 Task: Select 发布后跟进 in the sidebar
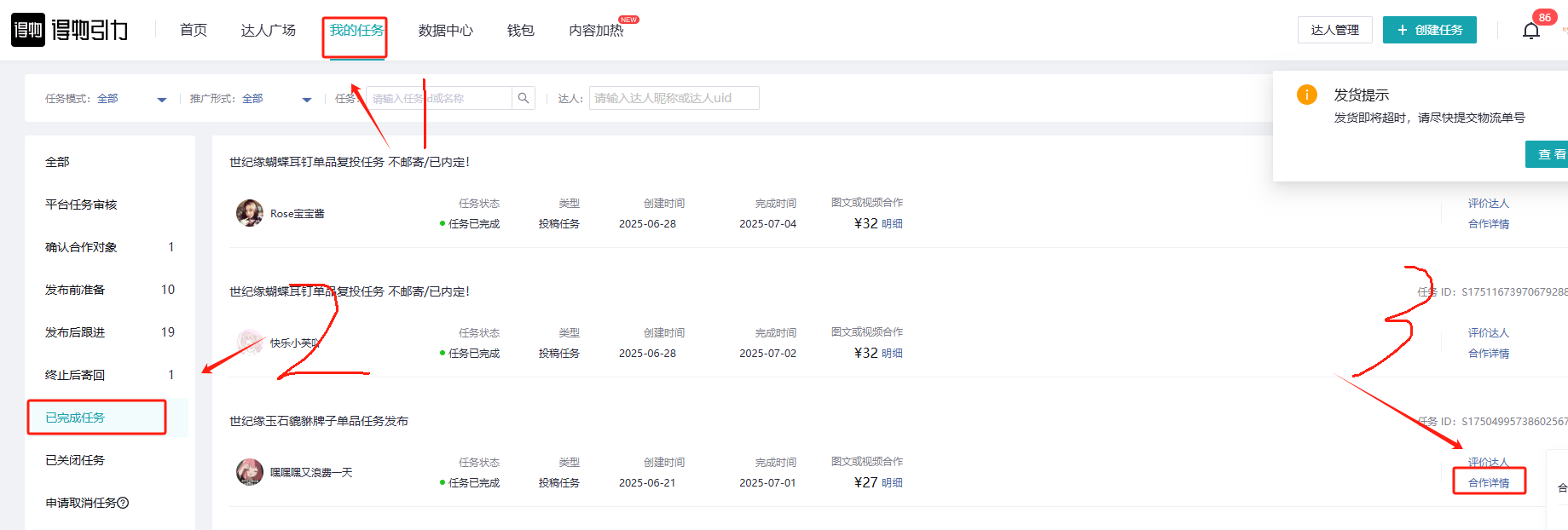tap(75, 332)
